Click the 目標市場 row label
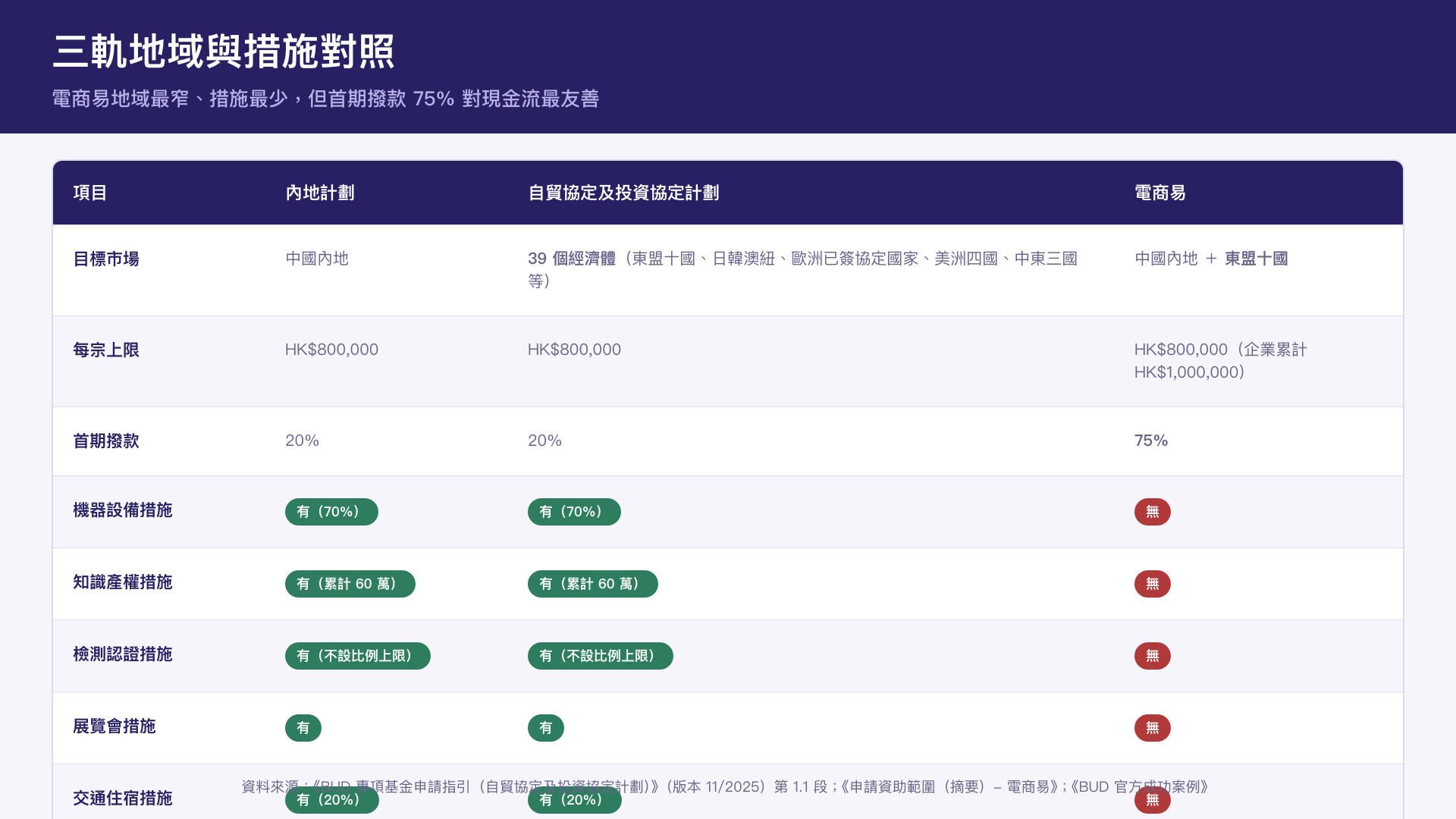1456x819 pixels. point(106,259)
